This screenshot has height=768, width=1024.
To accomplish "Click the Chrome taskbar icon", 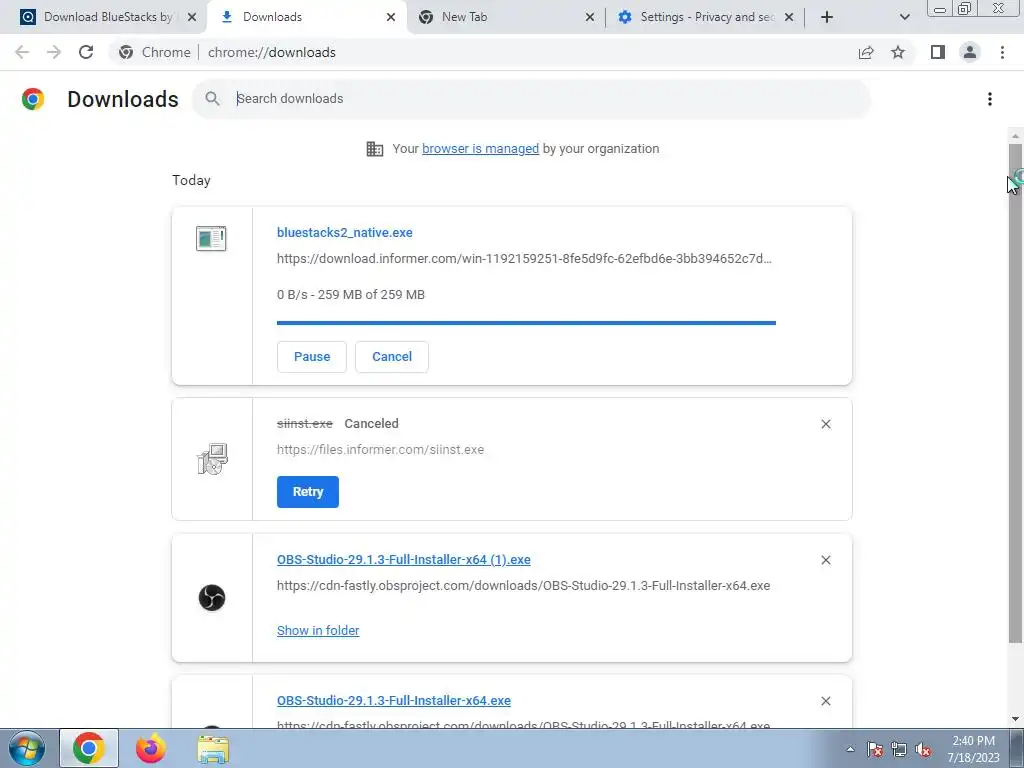I will click(89, 748).
